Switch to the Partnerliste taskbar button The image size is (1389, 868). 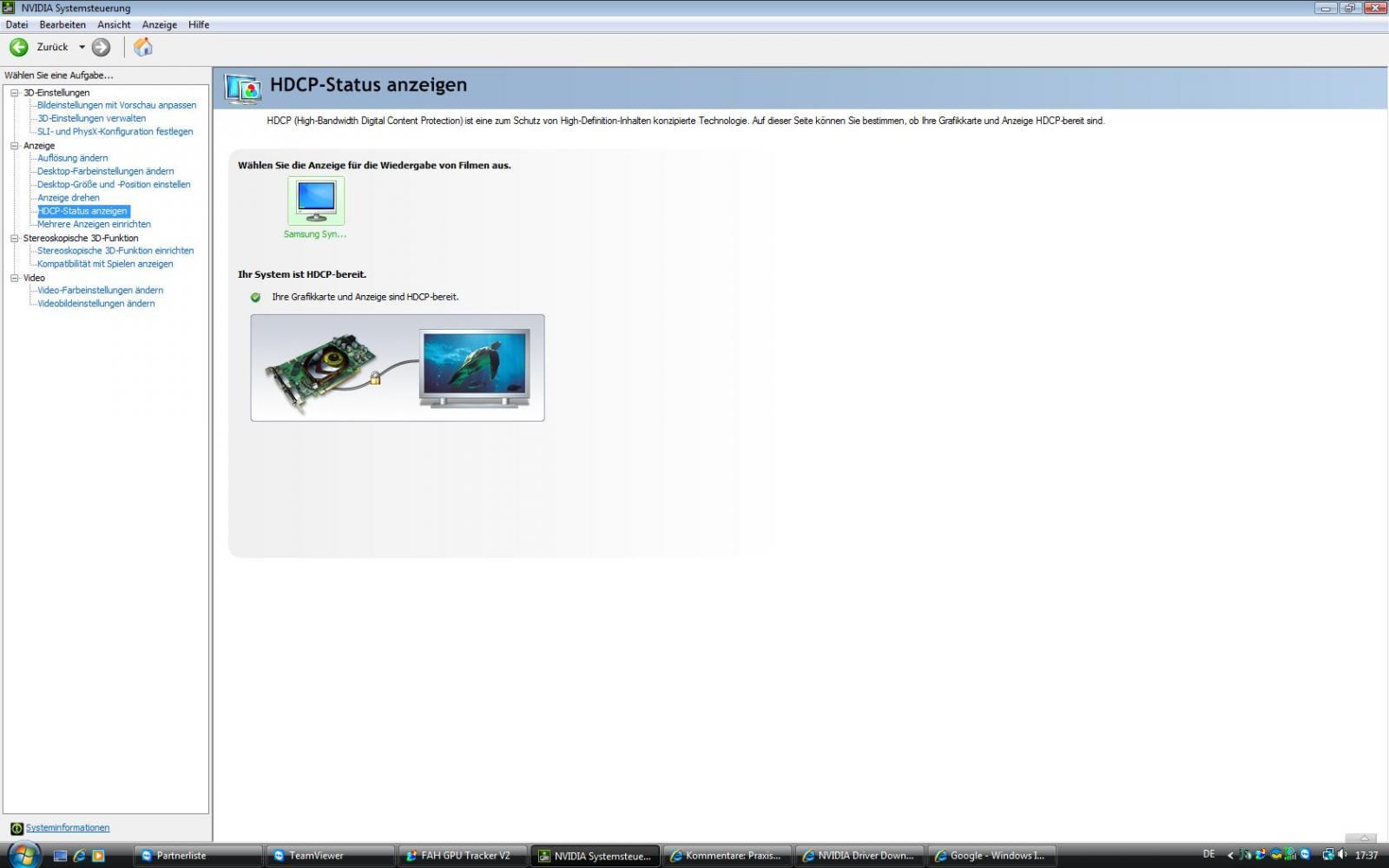coord(198,856)
